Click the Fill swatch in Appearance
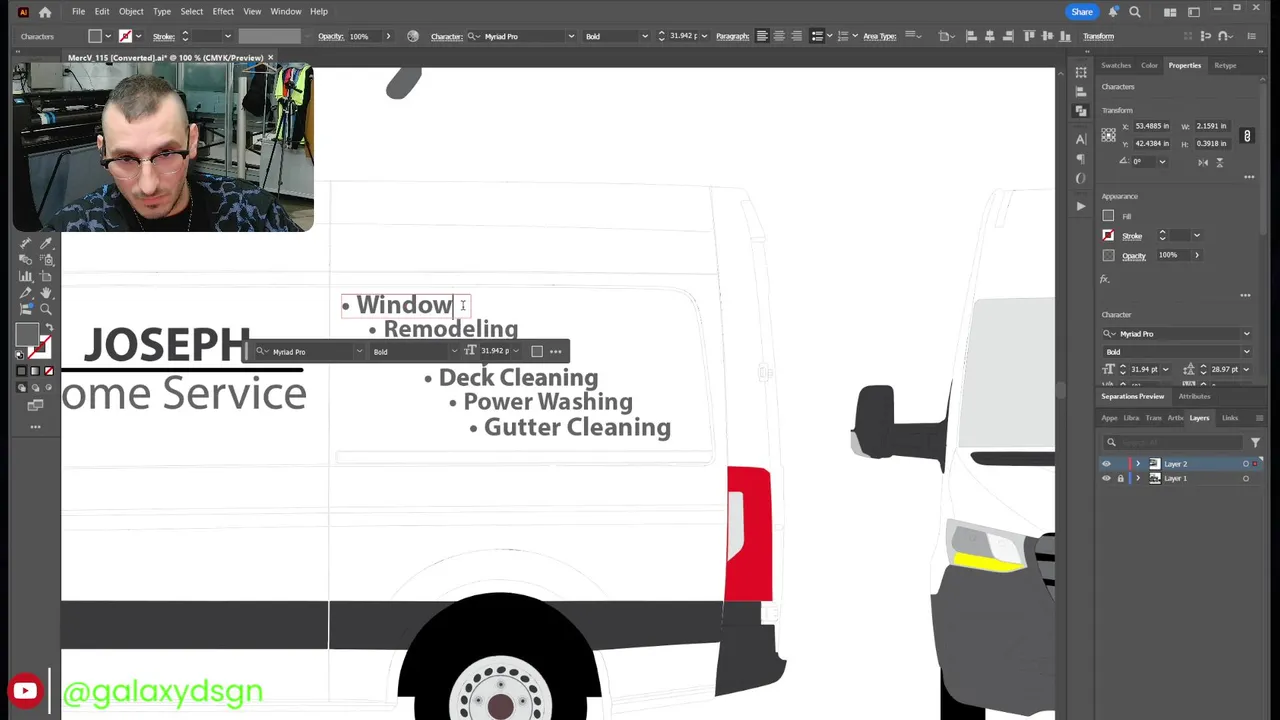Image resolution: width=1280 pixels, height=720 pixels. pos(1108,216)
